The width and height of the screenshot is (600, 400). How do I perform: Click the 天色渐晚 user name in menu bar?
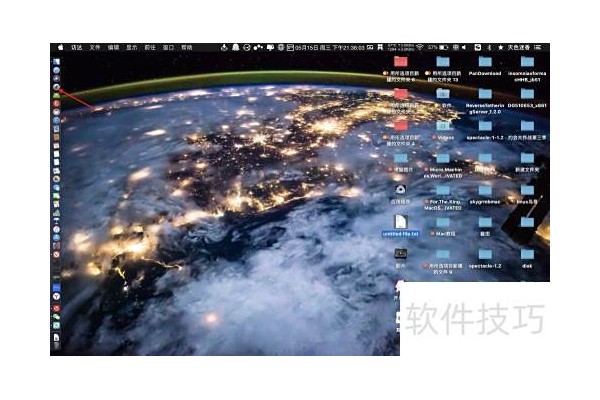point(519,47)
